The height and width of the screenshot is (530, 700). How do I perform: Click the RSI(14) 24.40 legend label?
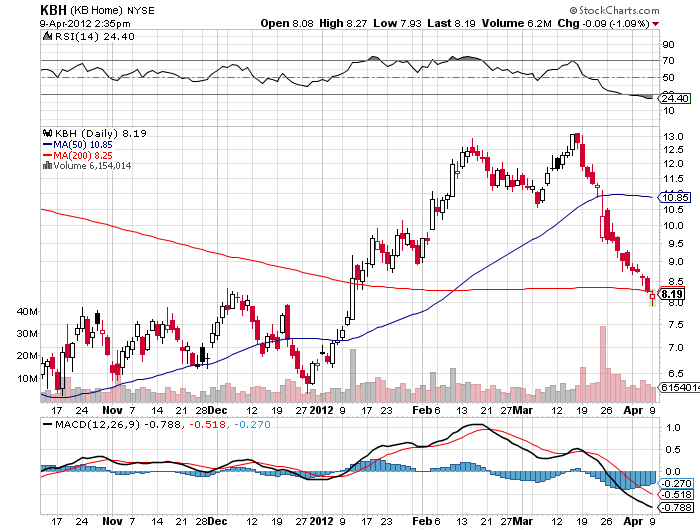pyautogui.click(x=94, y=37)
